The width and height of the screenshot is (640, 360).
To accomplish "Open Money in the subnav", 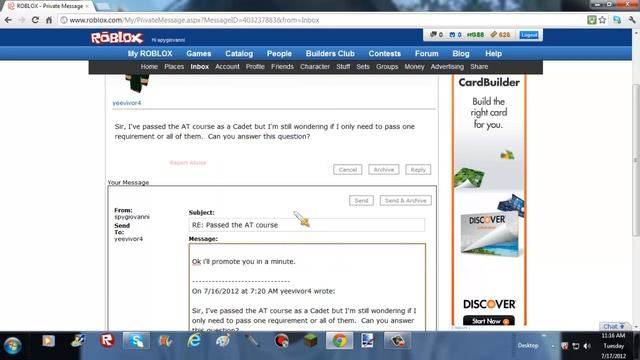I will pos(414,67).
